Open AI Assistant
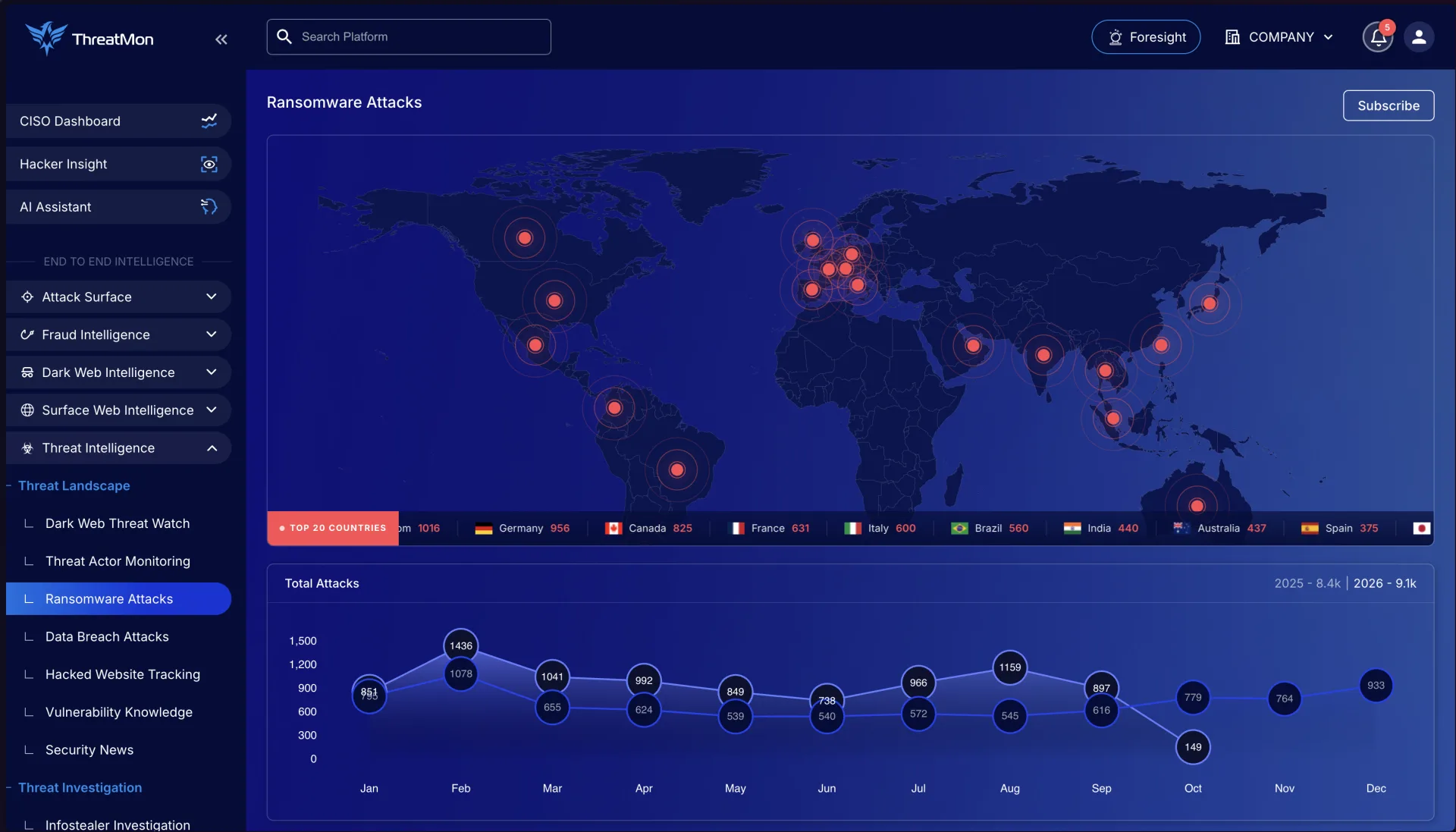1456x832 pixels. [x=118, y=206]
